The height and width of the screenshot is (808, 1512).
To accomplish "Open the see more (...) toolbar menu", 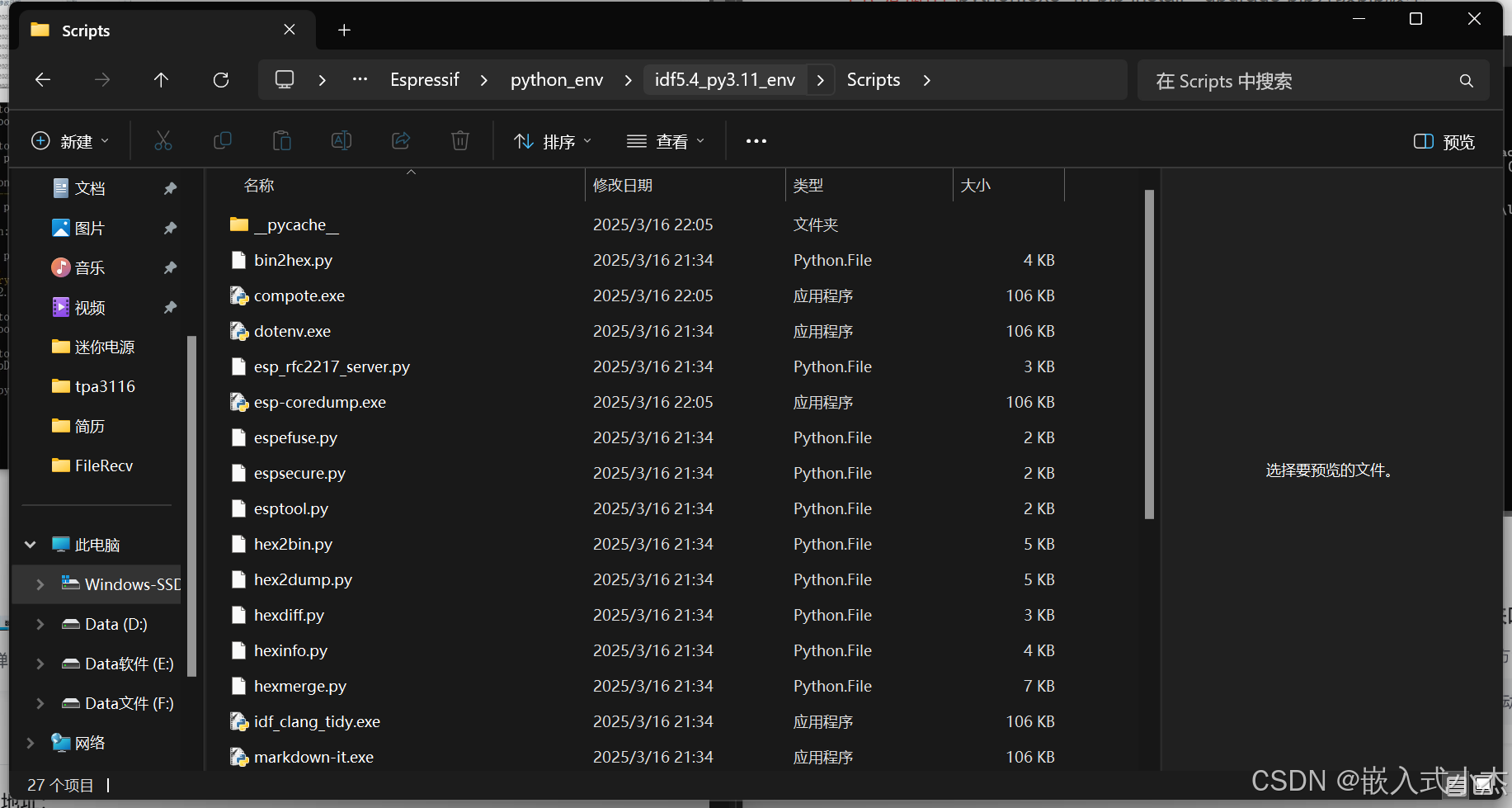I will click(x=756, y=140).
